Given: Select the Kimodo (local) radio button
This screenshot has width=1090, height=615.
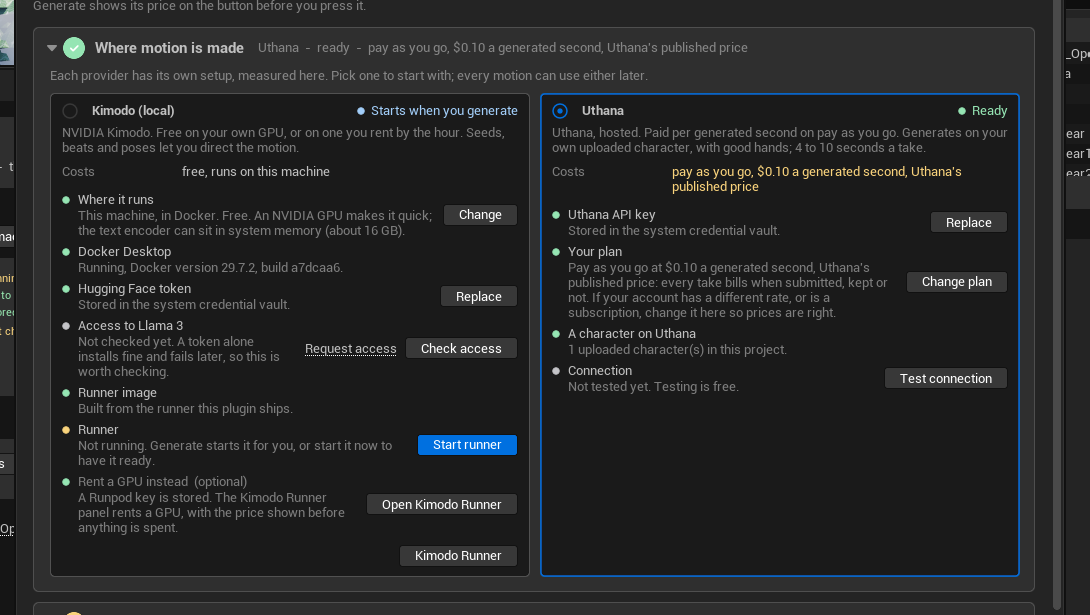Looking at the screenshot, I should [70, 110].
